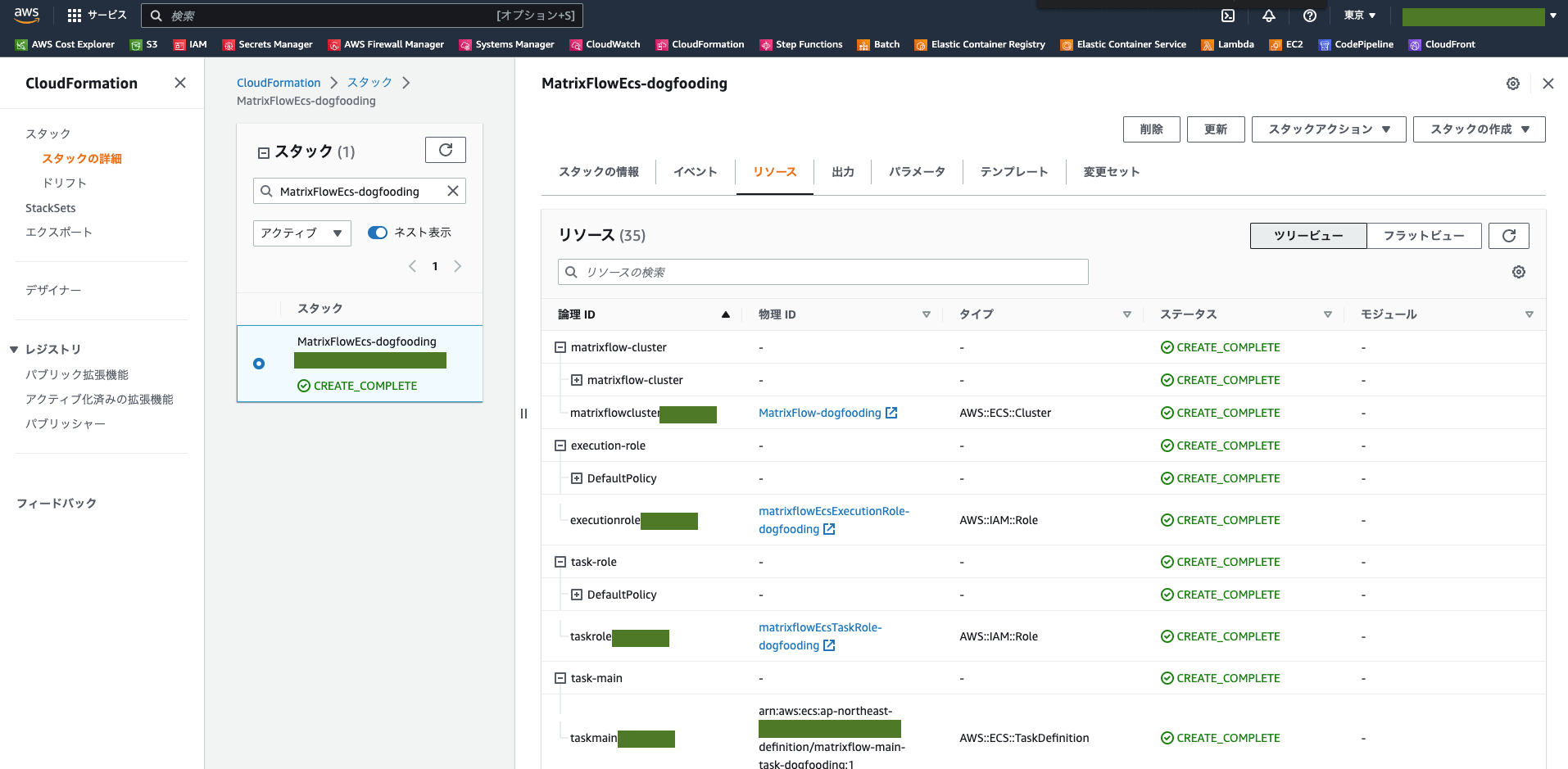Open Systems Manager bookmark
Screen dimensions: 1568x769
506,44
